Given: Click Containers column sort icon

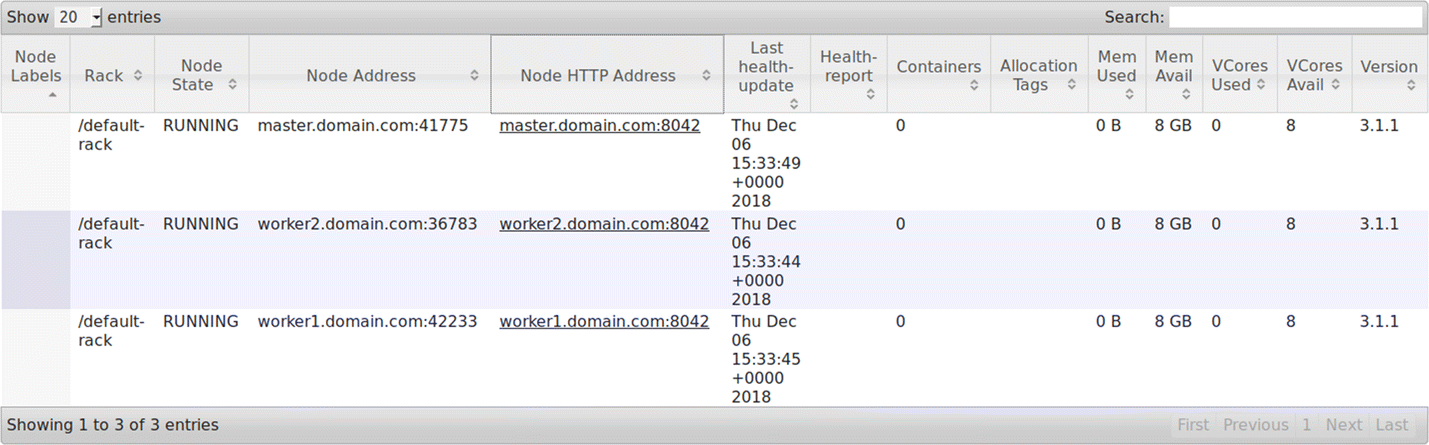Looking at the screenshot, I should [974, 86].
